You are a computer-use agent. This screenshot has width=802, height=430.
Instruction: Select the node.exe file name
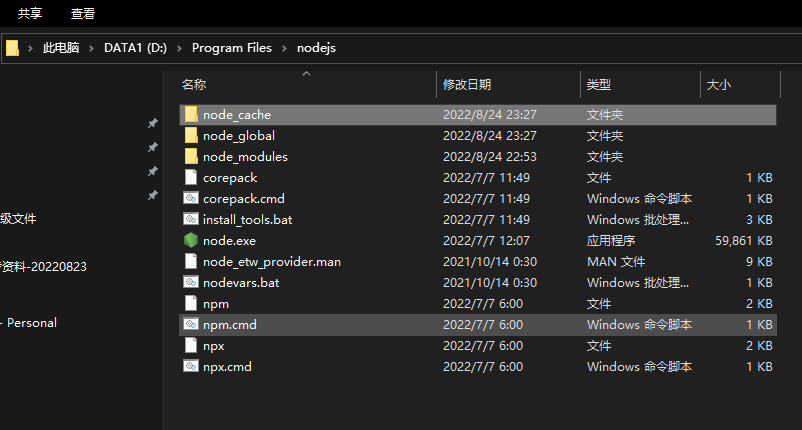point(229,241)
